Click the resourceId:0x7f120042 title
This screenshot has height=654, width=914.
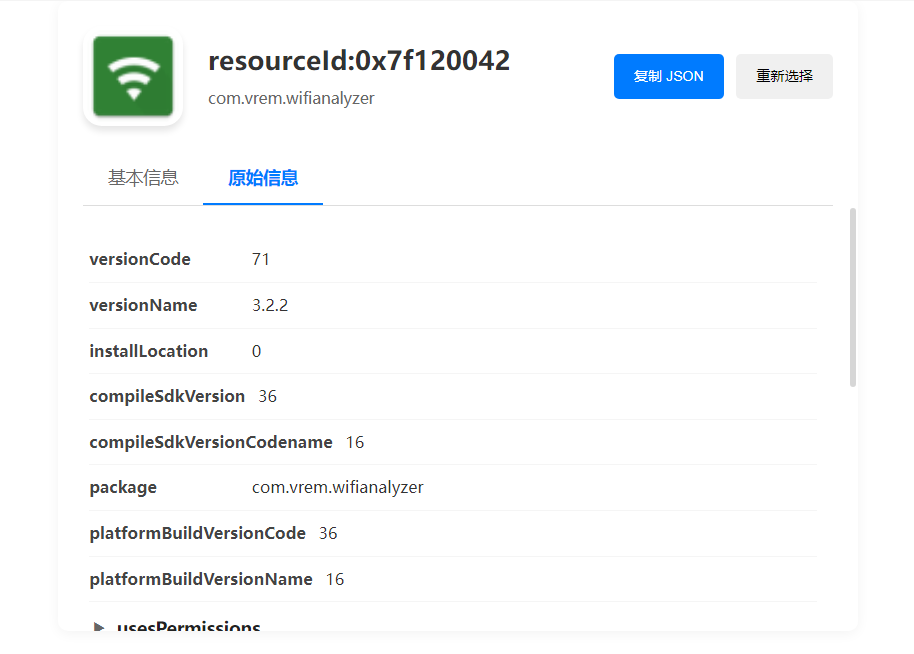tap(359, 61)
